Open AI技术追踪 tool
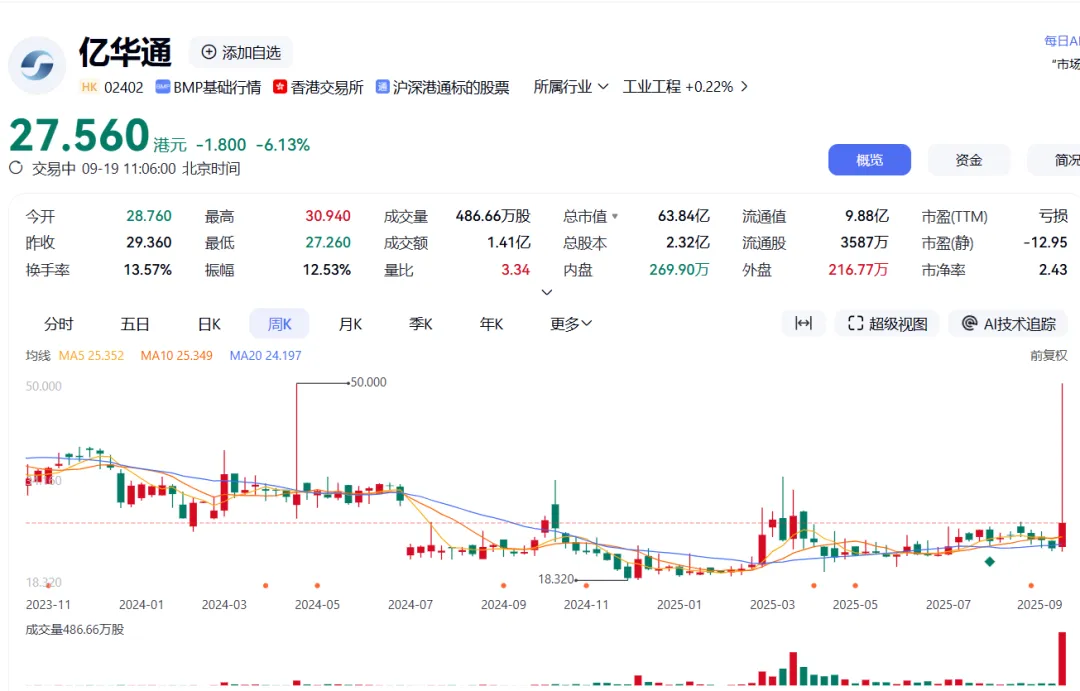Image resolution: width=1080 pixels, height=691 pixels. [x=1008, y=323]
